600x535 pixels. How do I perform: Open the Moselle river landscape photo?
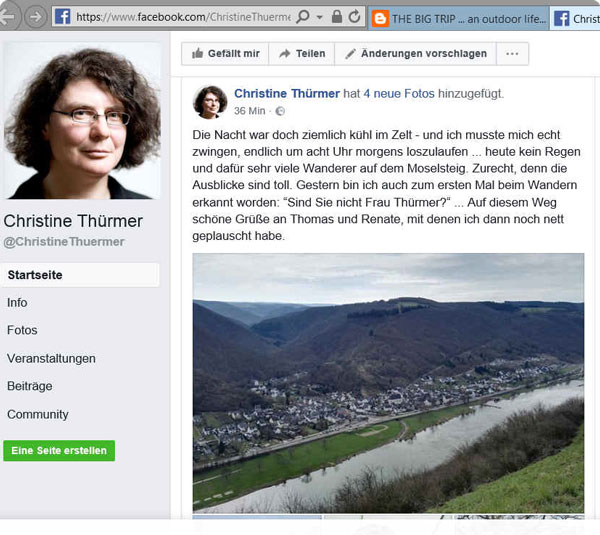388,383
